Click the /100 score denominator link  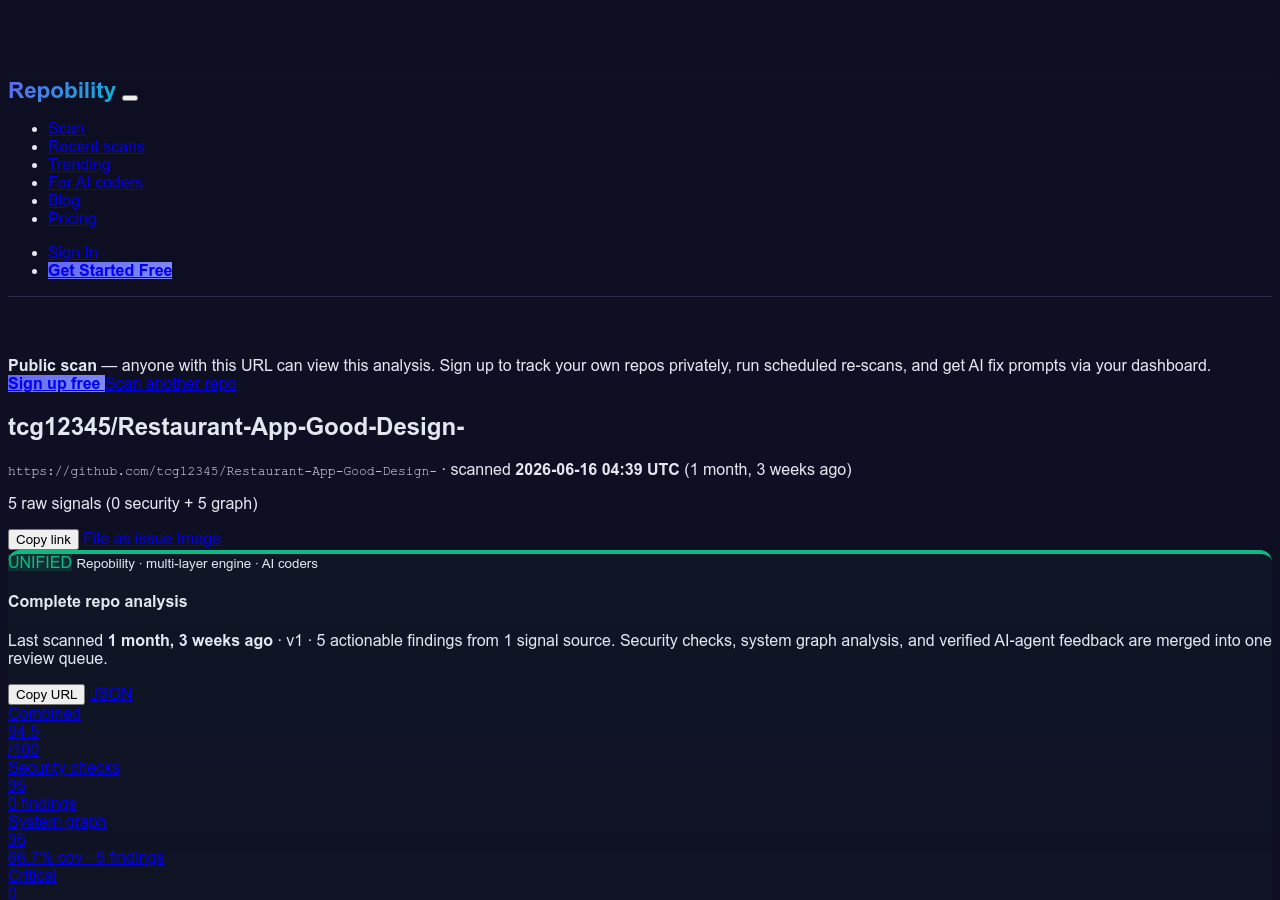point(23,749)
